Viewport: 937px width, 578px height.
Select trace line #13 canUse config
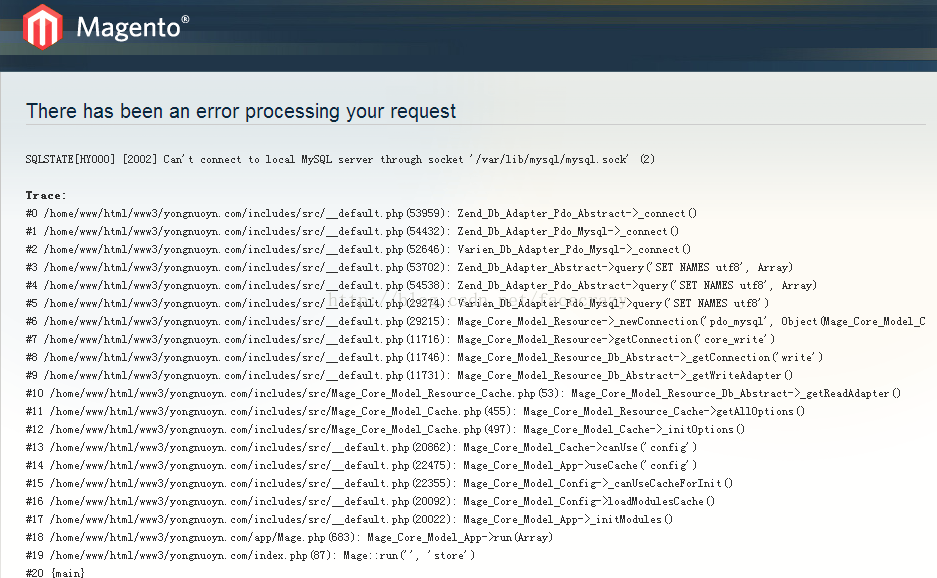(361, 447)
